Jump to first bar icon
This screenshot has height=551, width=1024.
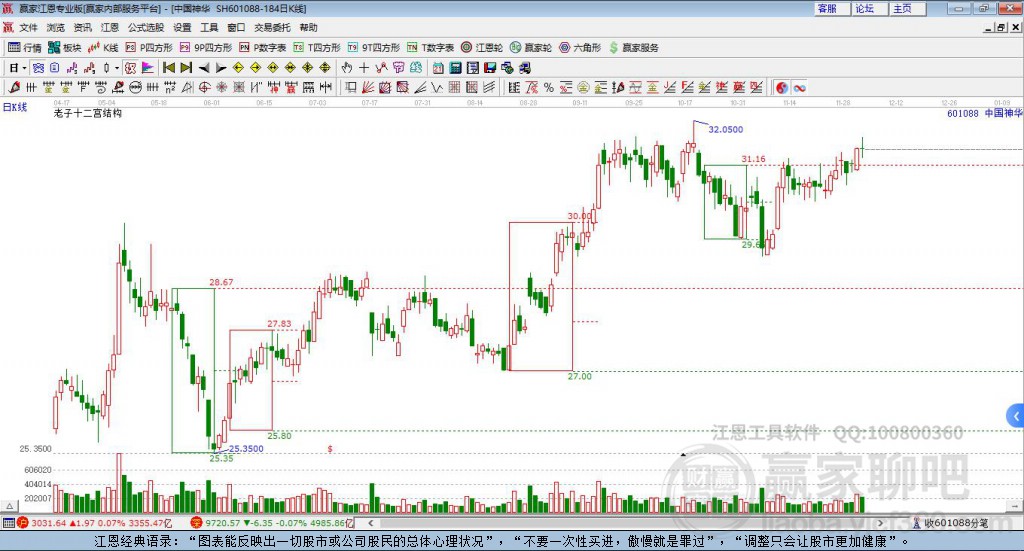[168, 68]
